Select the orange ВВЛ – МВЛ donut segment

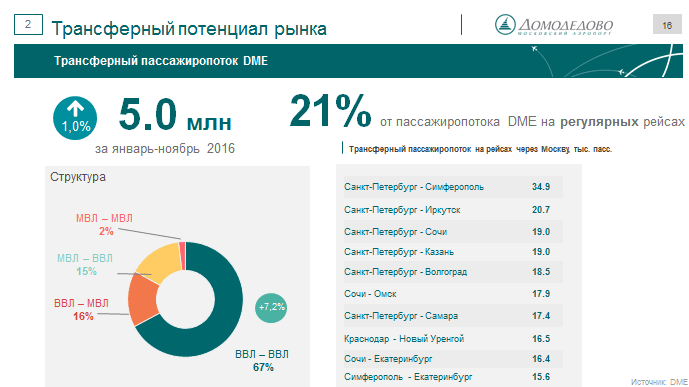coord(143,300)
